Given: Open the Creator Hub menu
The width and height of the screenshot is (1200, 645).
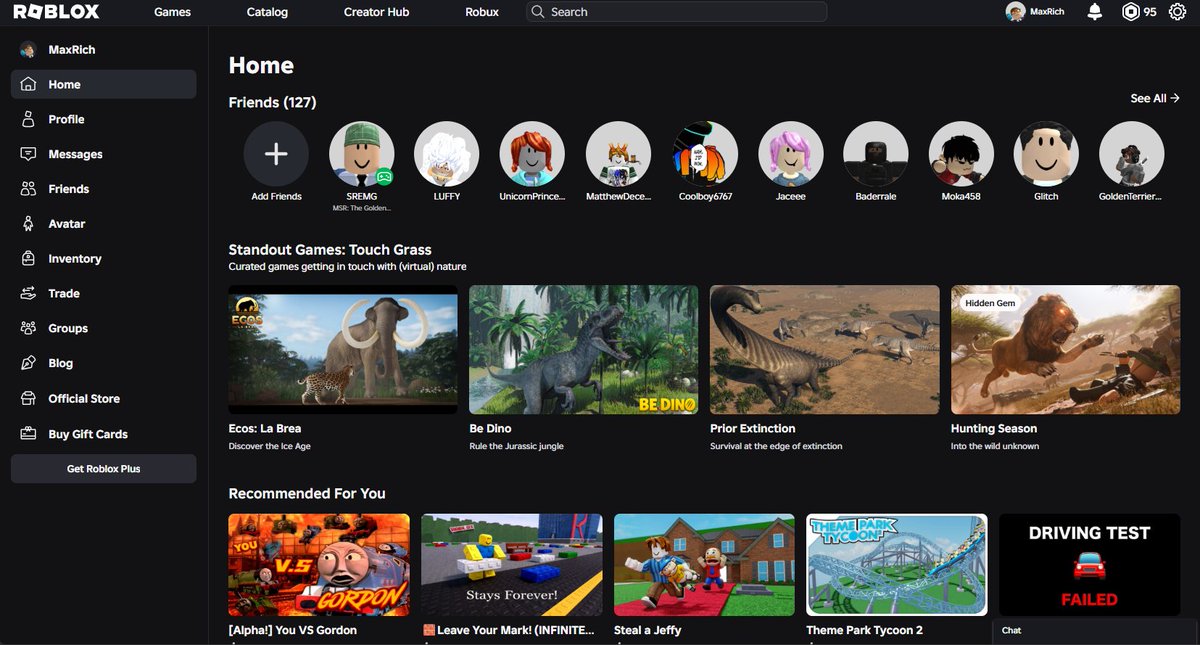Looking at the screenshot, I should [376, 12].
